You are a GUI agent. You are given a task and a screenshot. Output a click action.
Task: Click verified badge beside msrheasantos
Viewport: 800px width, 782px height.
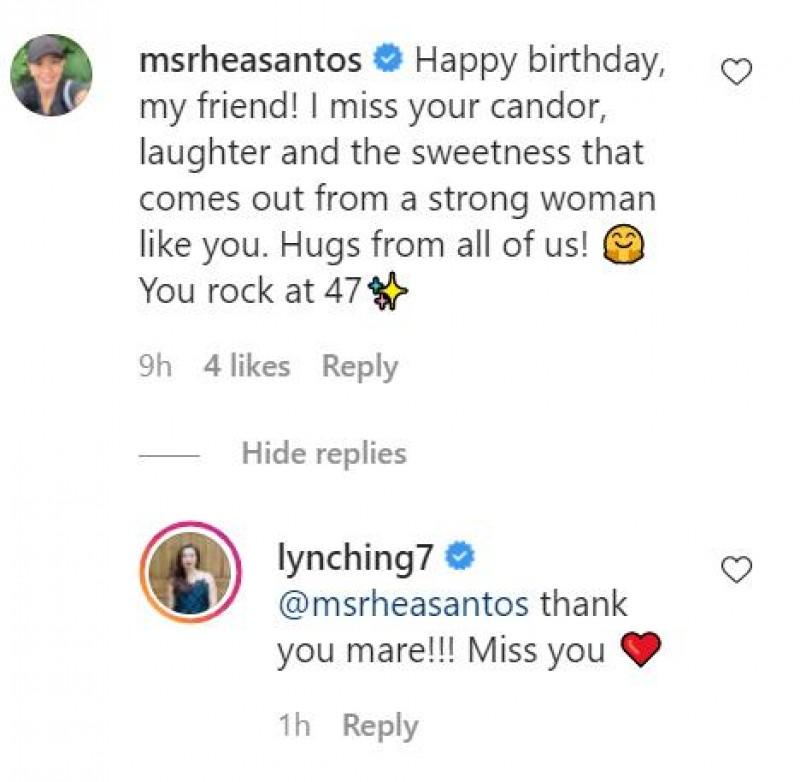pyautogui.click(x=386, y=60)
